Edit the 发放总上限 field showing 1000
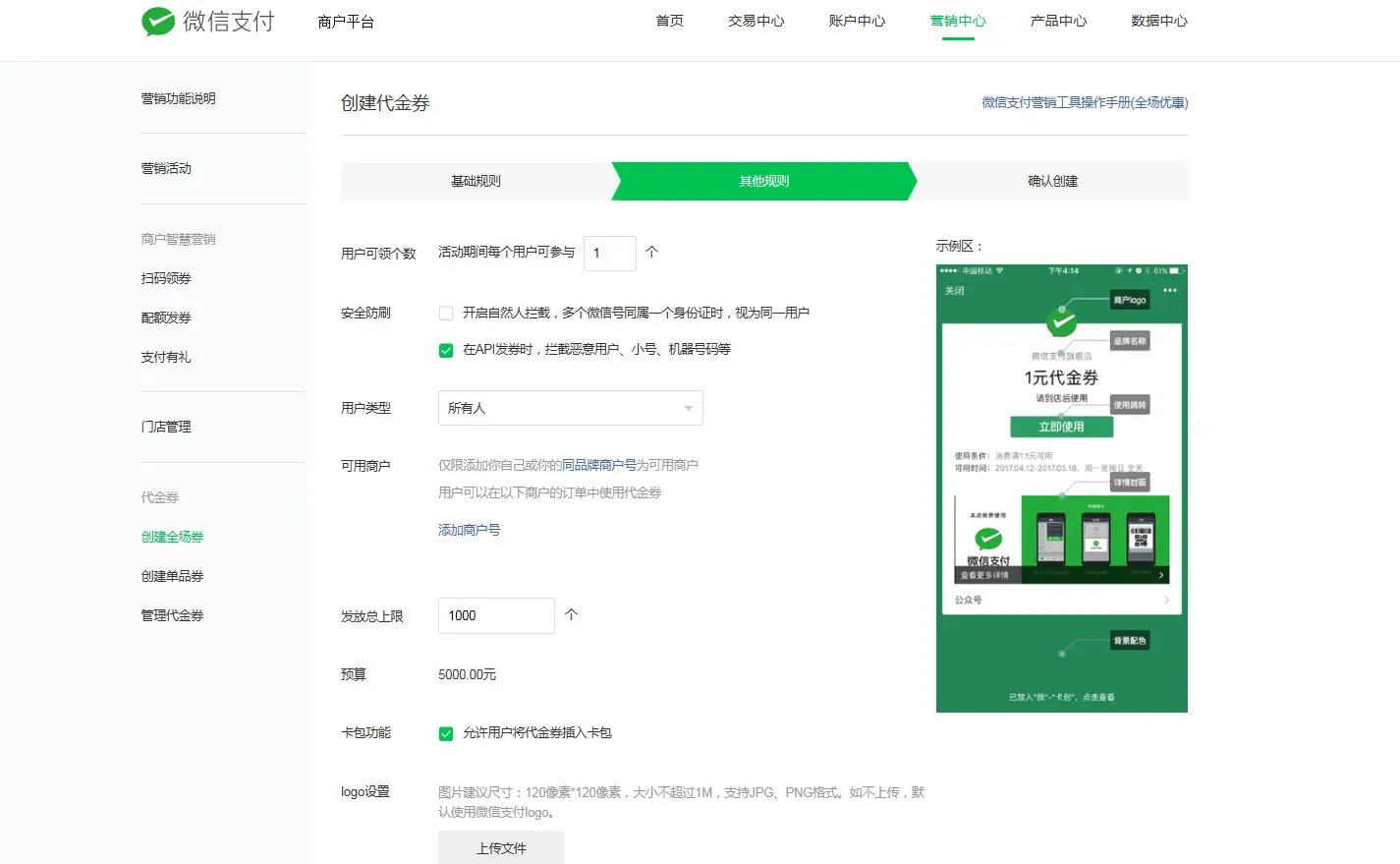This screenshot has width=1400, height=864. (x=496, y=615)
